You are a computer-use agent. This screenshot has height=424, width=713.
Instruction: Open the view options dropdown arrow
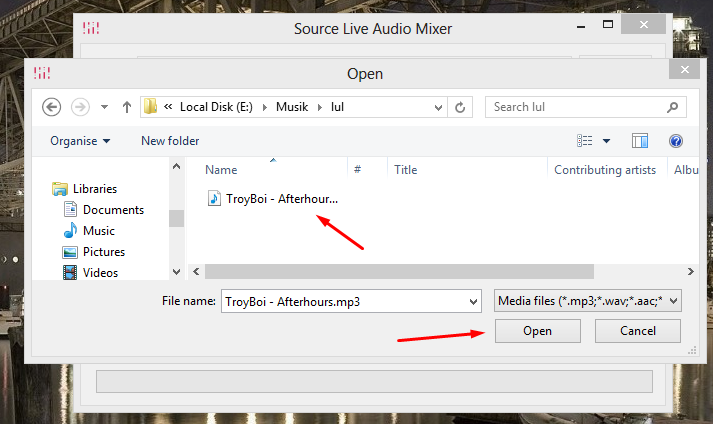coord(606,141)
